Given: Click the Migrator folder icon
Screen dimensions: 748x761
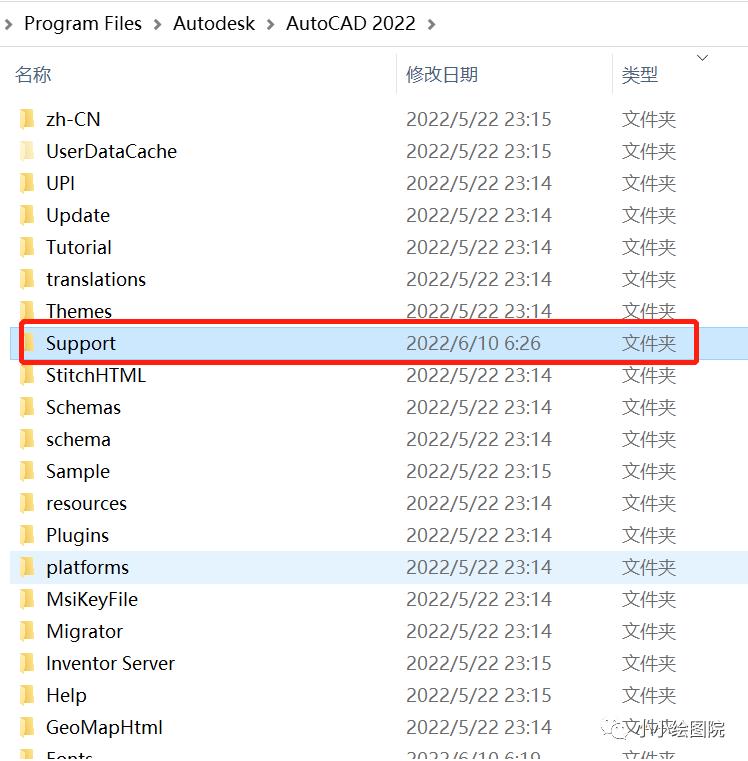Looking at the screenshot, I should [27, 631].
